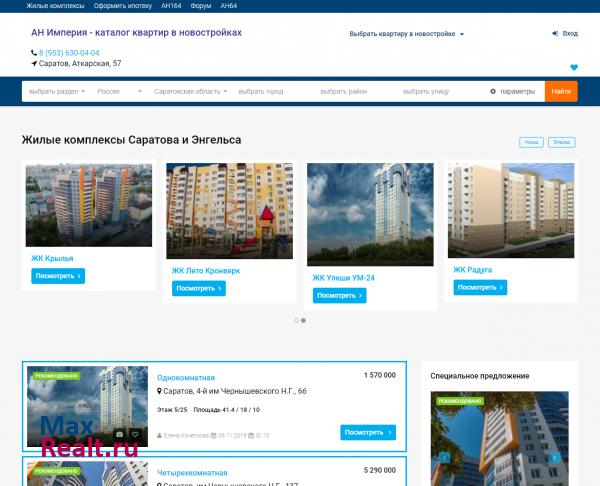The image size is (600, 486).
Task: Click the Однокомнатная listing photo
Action: tap(88, 406)
